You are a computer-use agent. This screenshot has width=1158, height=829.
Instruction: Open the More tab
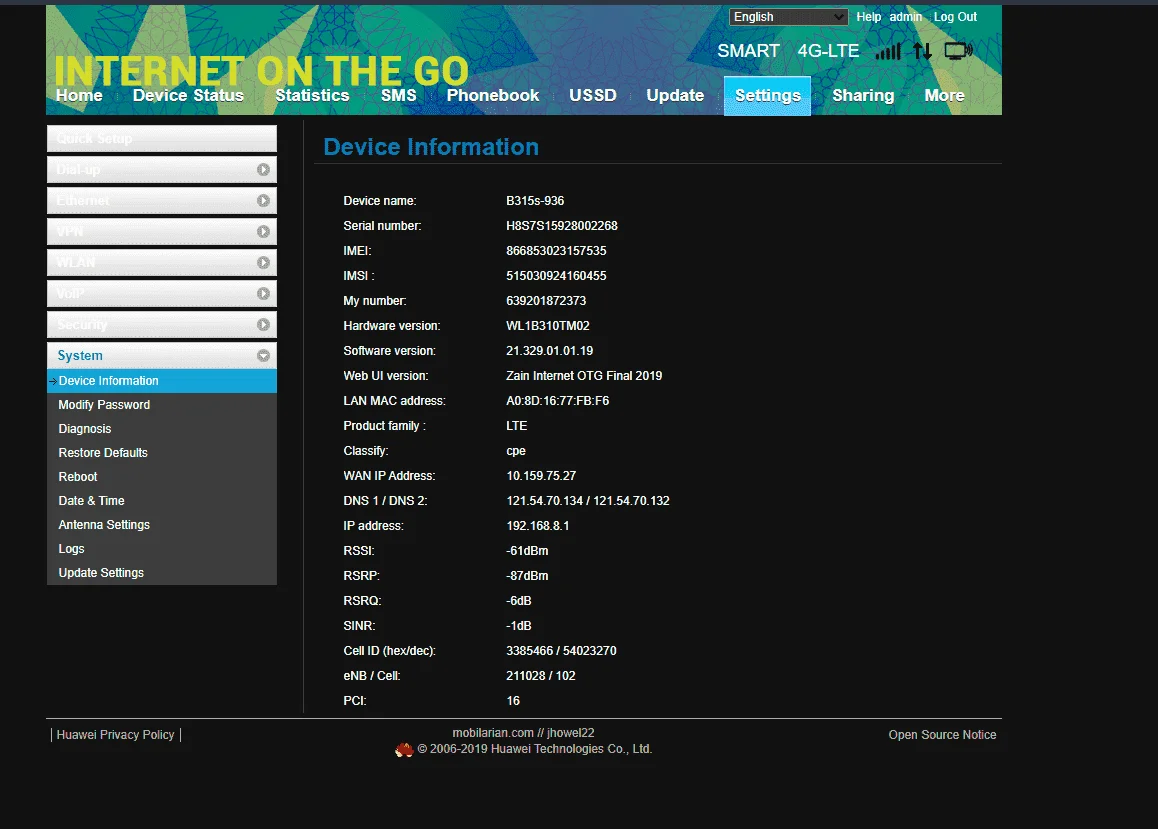click(x=945, y=95)
